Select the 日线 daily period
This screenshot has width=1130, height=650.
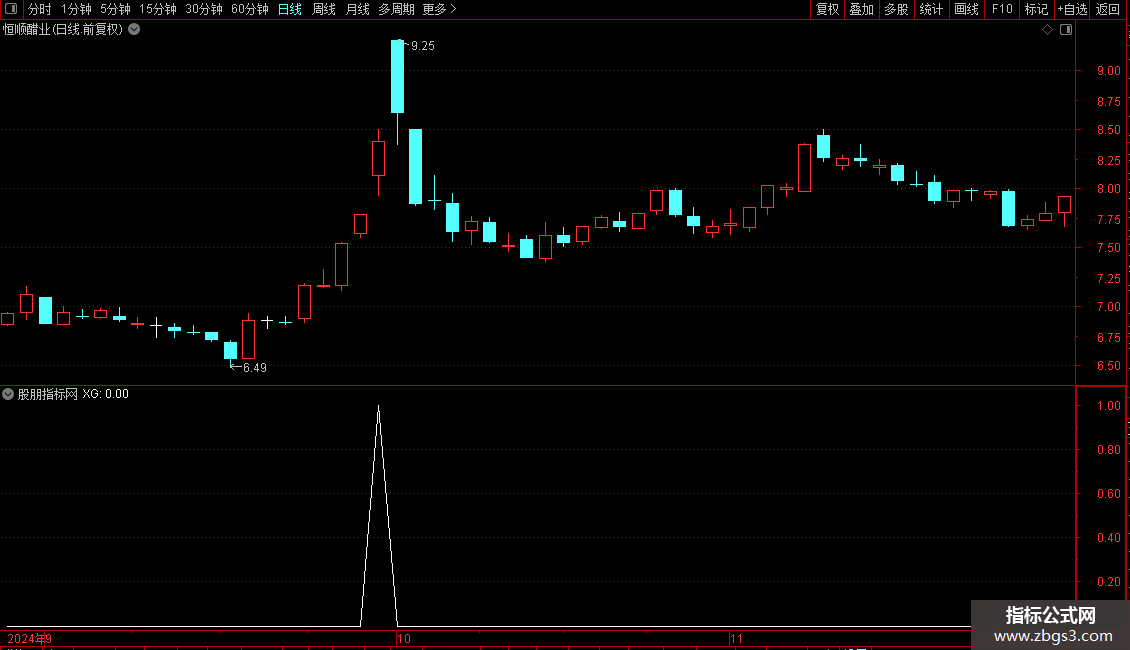tap(290, 9)
